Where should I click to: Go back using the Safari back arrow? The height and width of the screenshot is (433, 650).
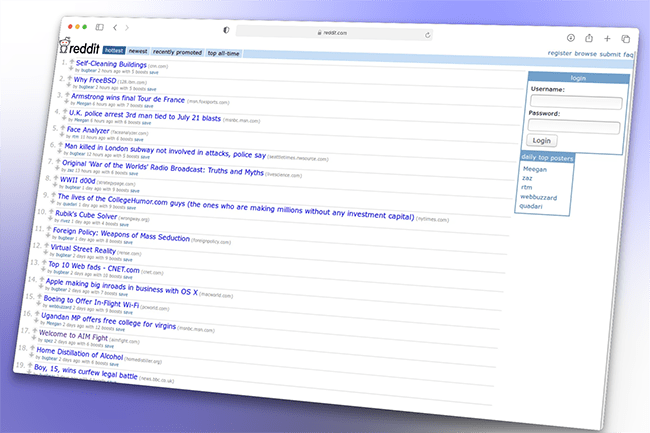115,27
